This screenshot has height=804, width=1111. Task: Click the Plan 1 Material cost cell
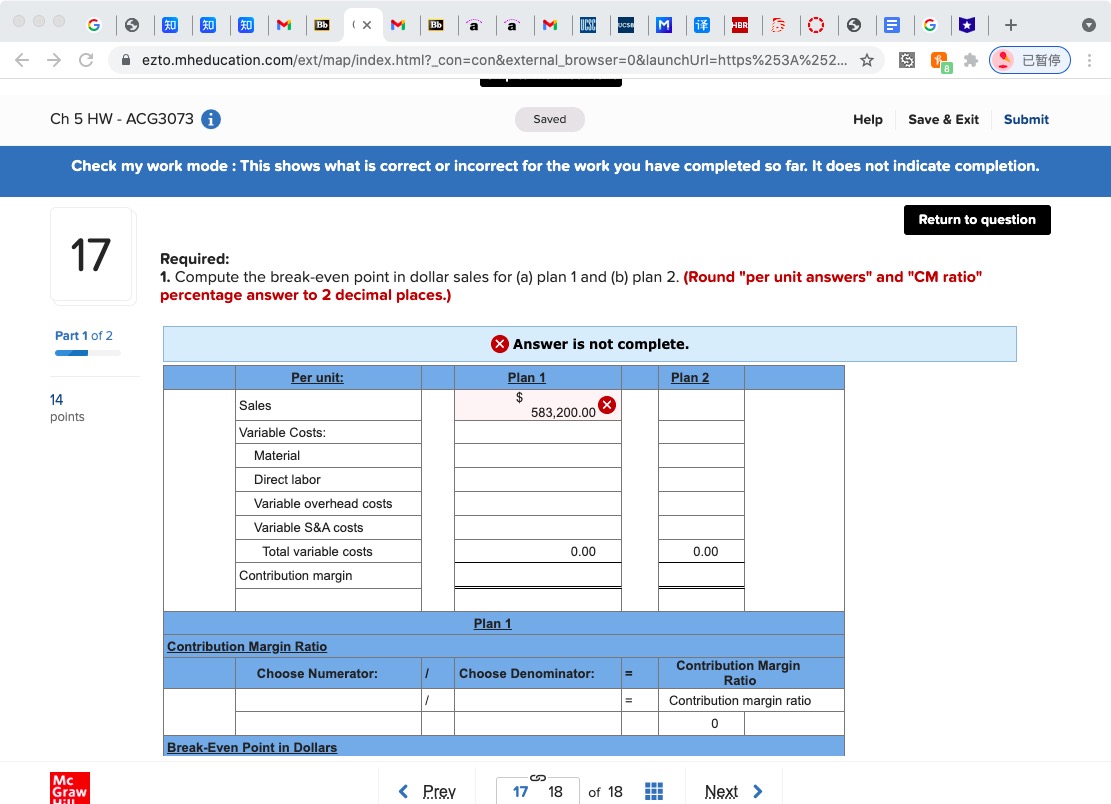coord(538,455)
